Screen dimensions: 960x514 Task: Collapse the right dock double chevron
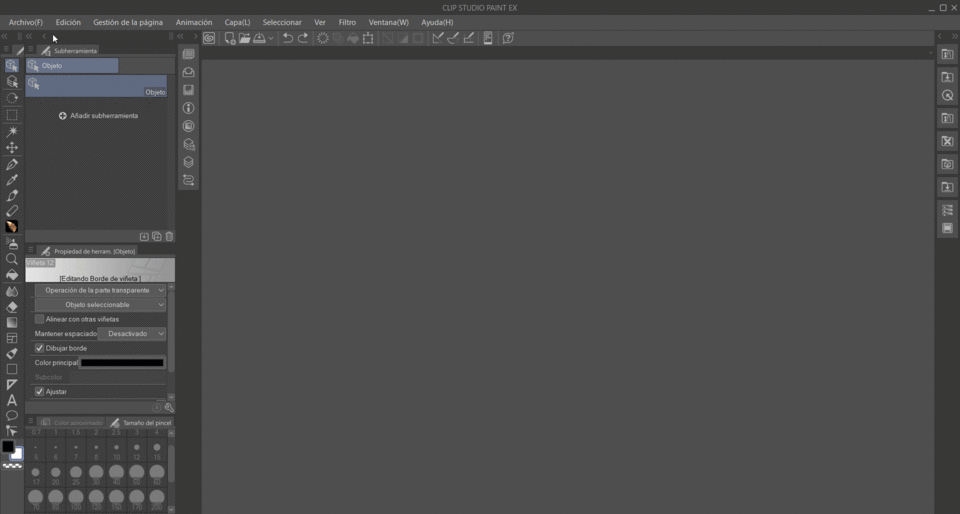click(954, 37)
